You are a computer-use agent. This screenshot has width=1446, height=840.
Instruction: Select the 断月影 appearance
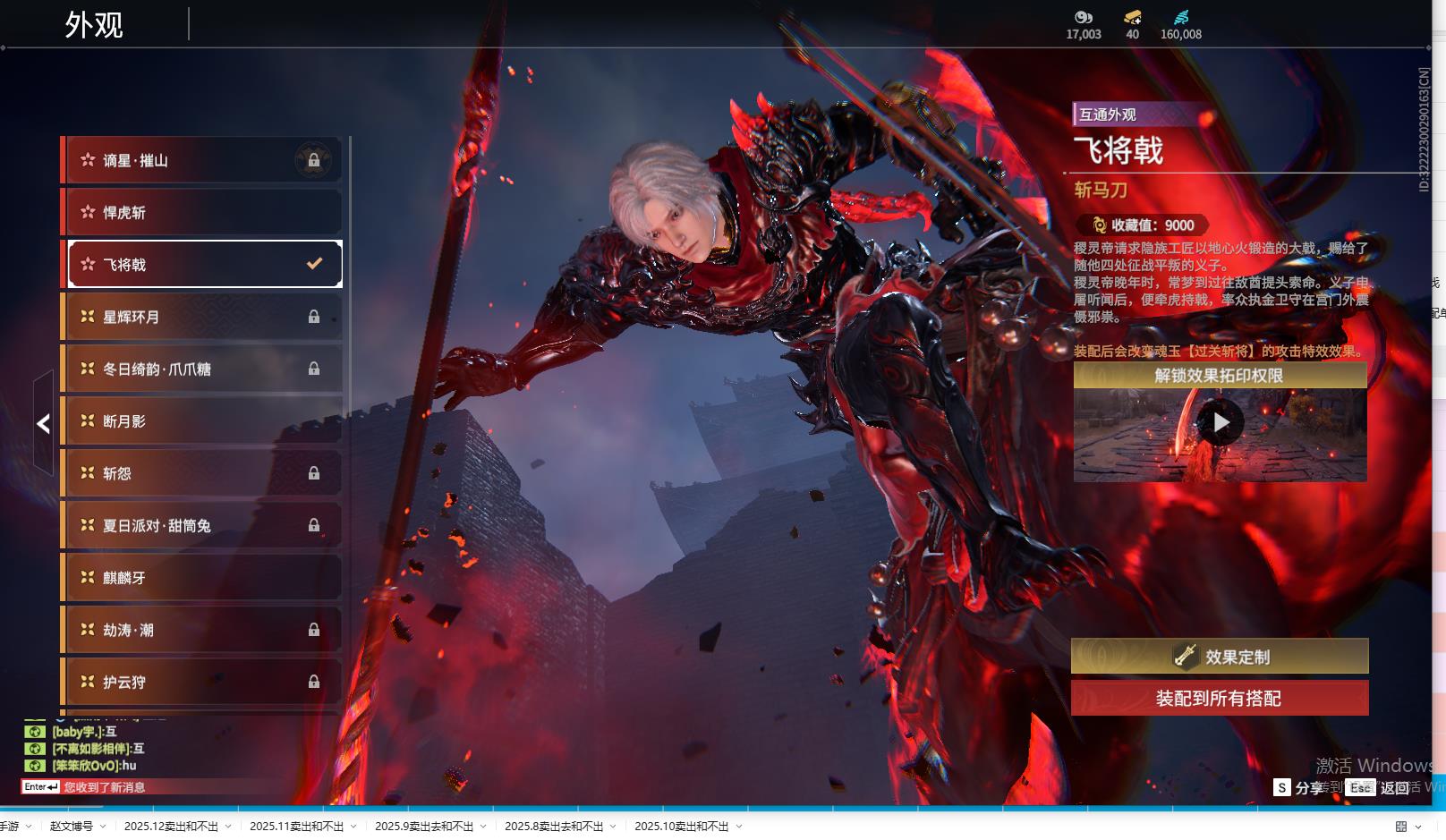click(202, 420)
